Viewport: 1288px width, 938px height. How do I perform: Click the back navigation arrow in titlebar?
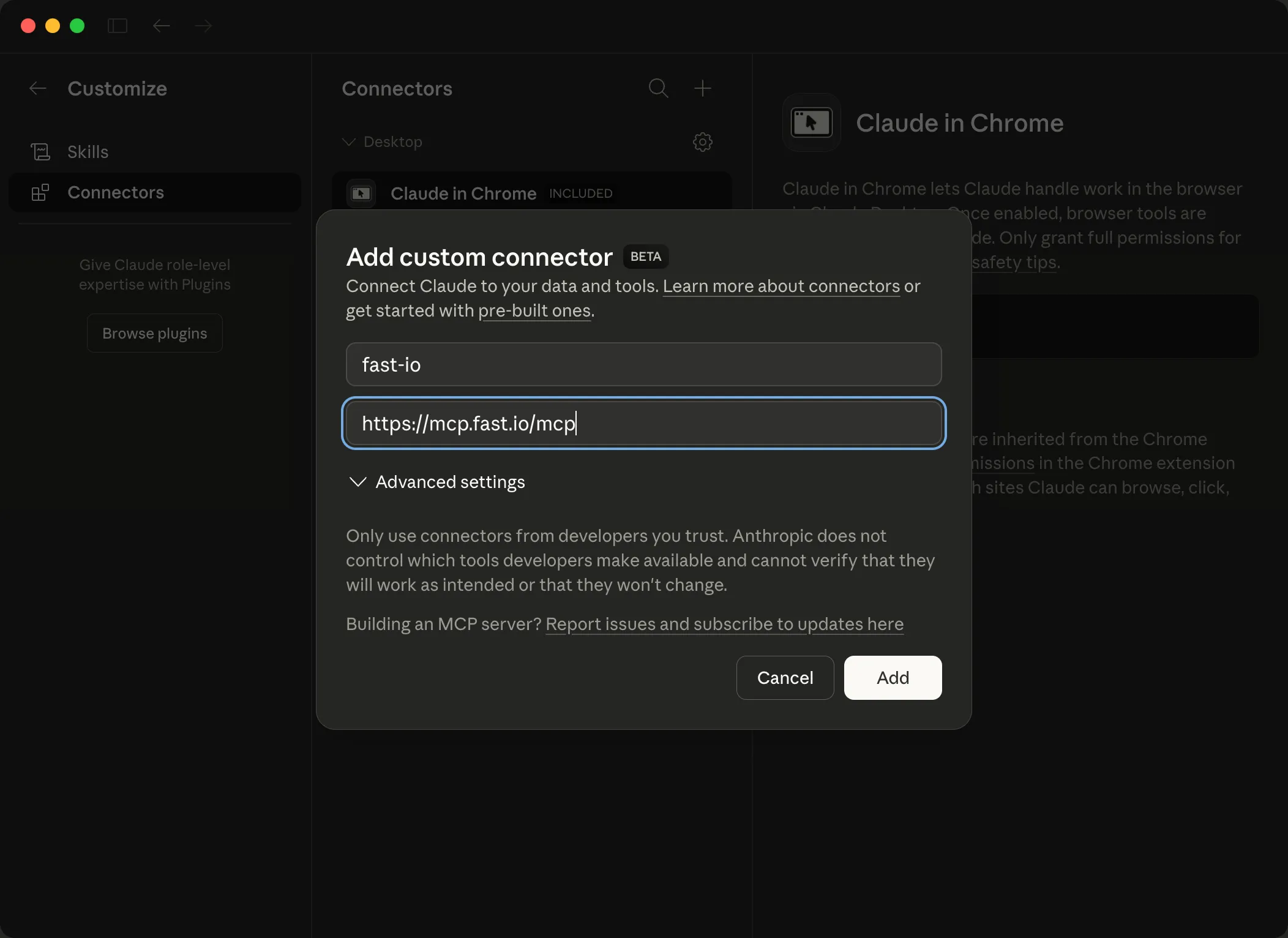pos(161,26)
